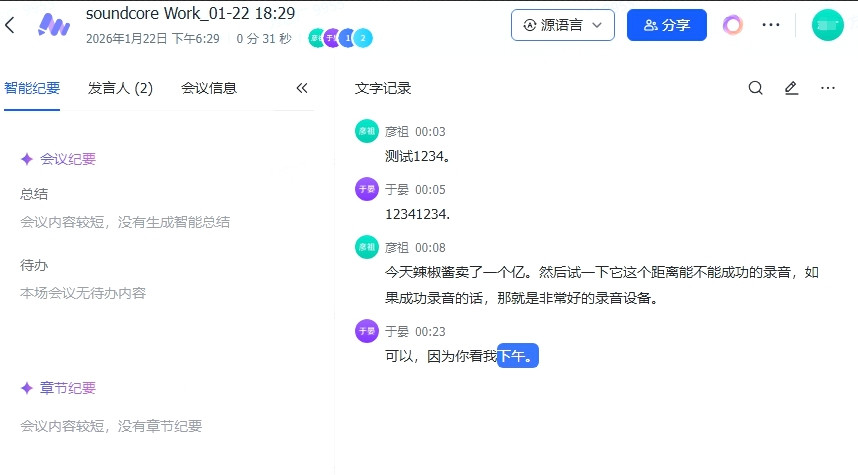The height and width of the screenshot is (475, 858).
Task: Click the 会议纪要 section heading
Action: click(67, 159)
